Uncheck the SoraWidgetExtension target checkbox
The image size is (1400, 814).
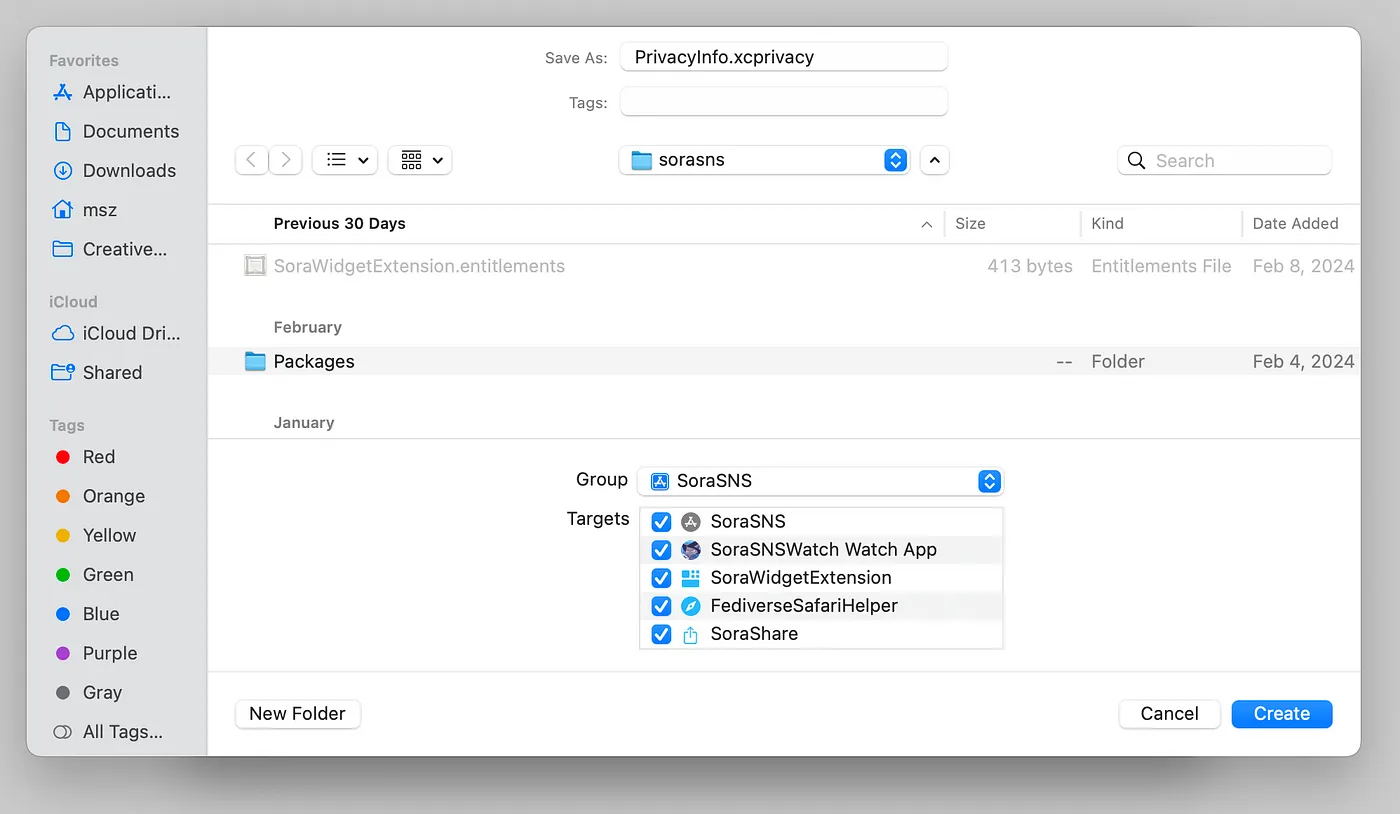coord(661,578)
